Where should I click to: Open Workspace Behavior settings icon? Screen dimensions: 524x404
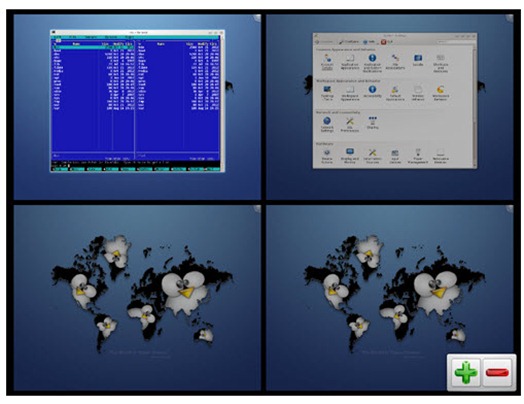click(x=440, y=93)
